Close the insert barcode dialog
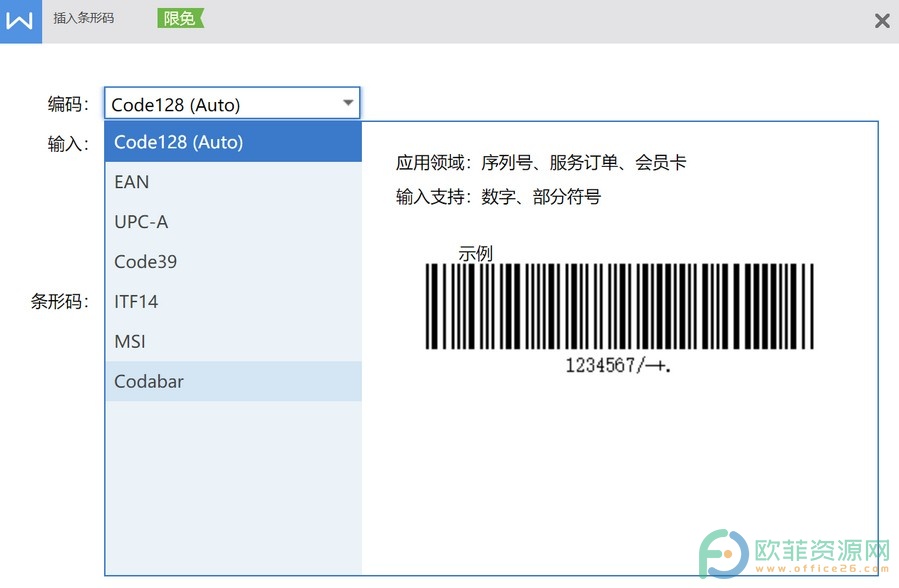This screenshot has width=899, height=588. click(882, 21)
